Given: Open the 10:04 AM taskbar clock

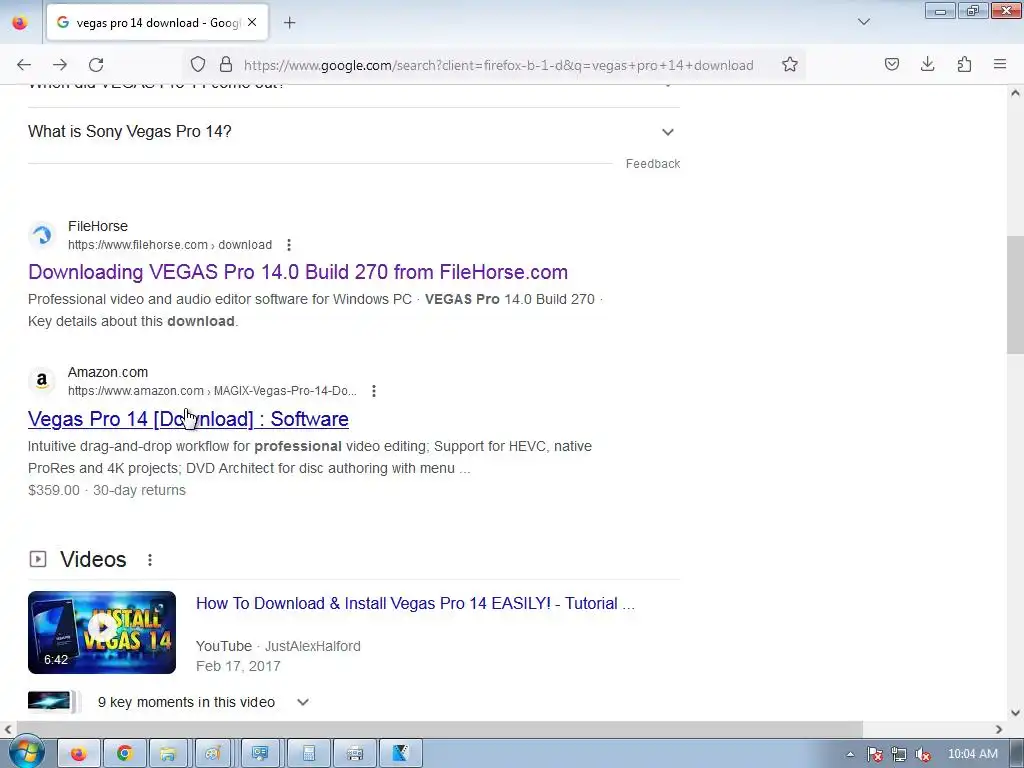Looking at the screenshot, I should 972,754.
